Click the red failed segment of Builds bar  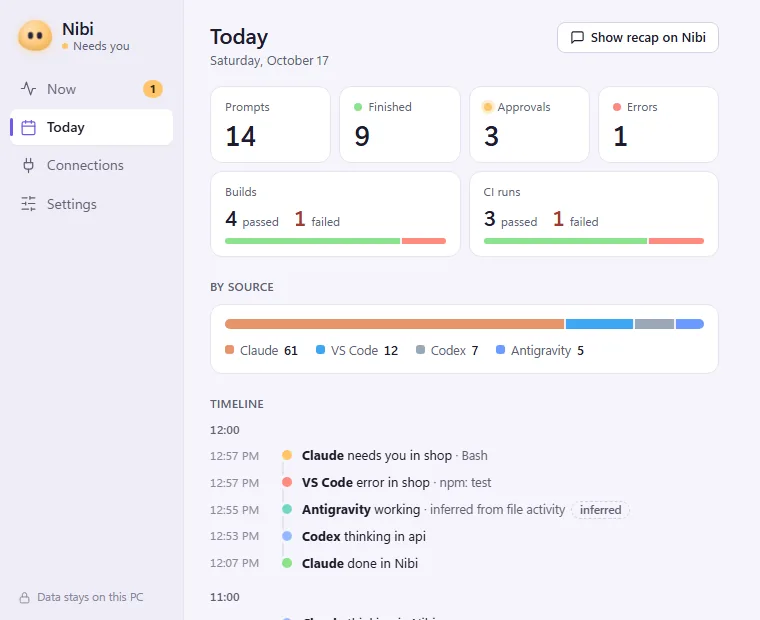click(424, 241)
